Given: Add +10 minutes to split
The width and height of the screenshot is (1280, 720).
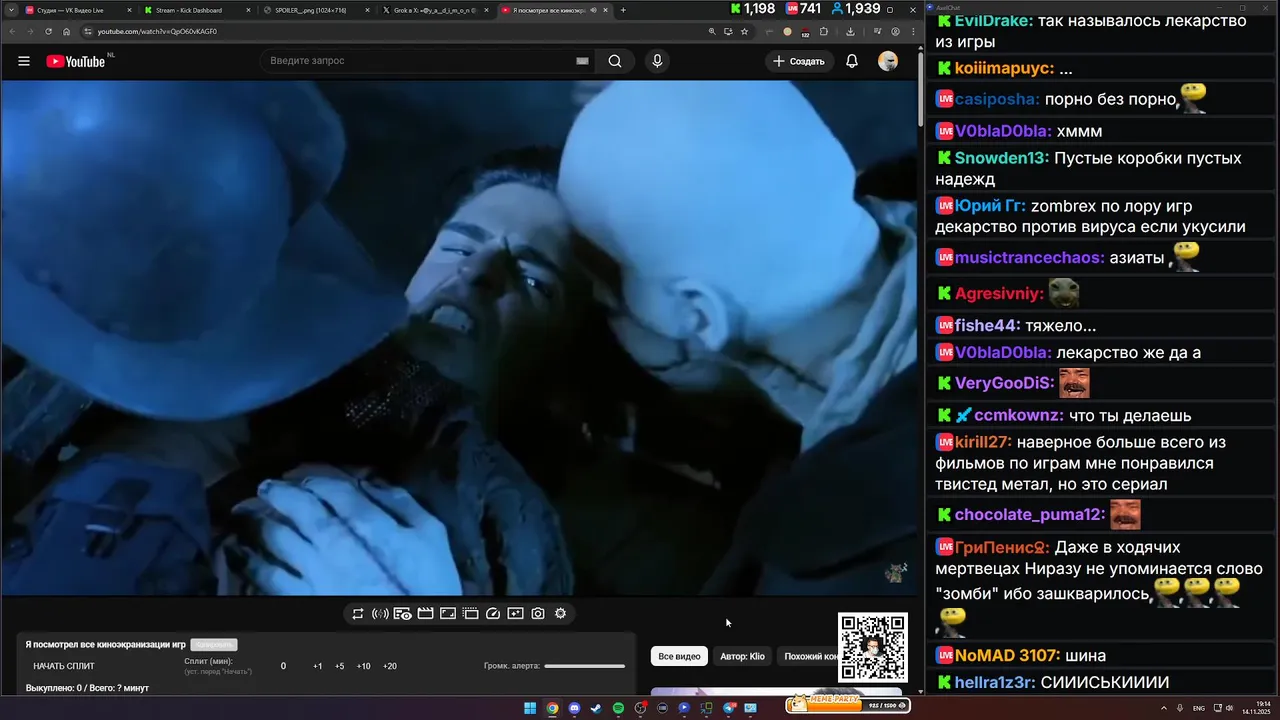Looking at the screenshot, I should point(364,666).
